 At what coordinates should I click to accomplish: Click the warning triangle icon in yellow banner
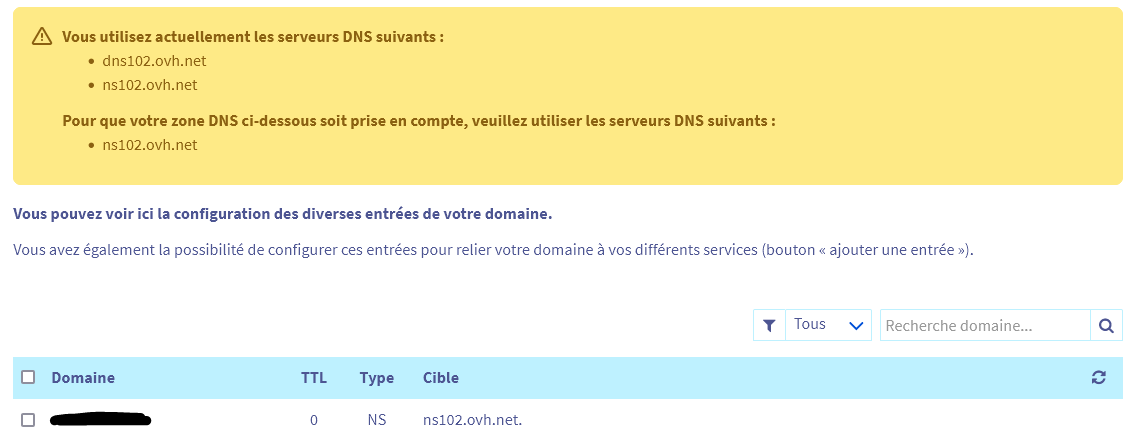[x=41, y=36]
